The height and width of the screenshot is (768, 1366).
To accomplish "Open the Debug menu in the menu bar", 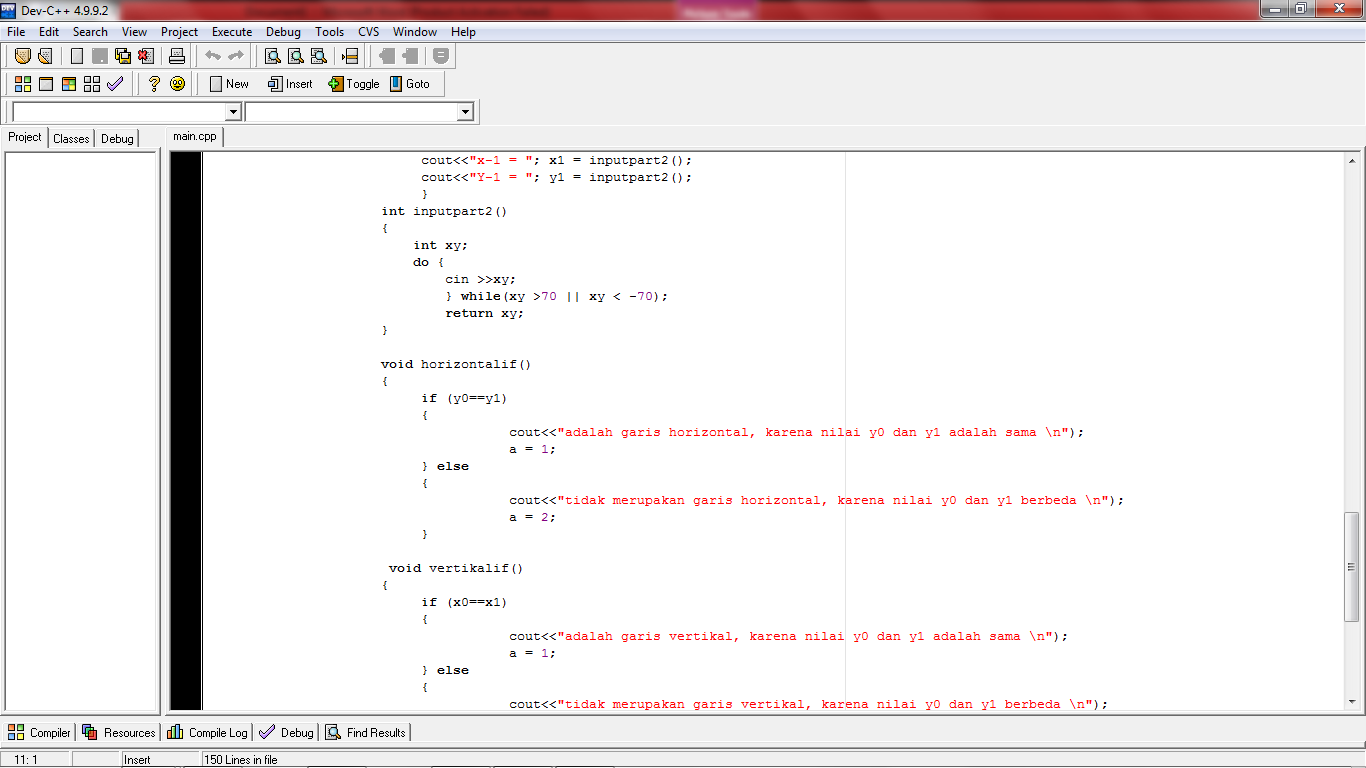I will [283, 32].
